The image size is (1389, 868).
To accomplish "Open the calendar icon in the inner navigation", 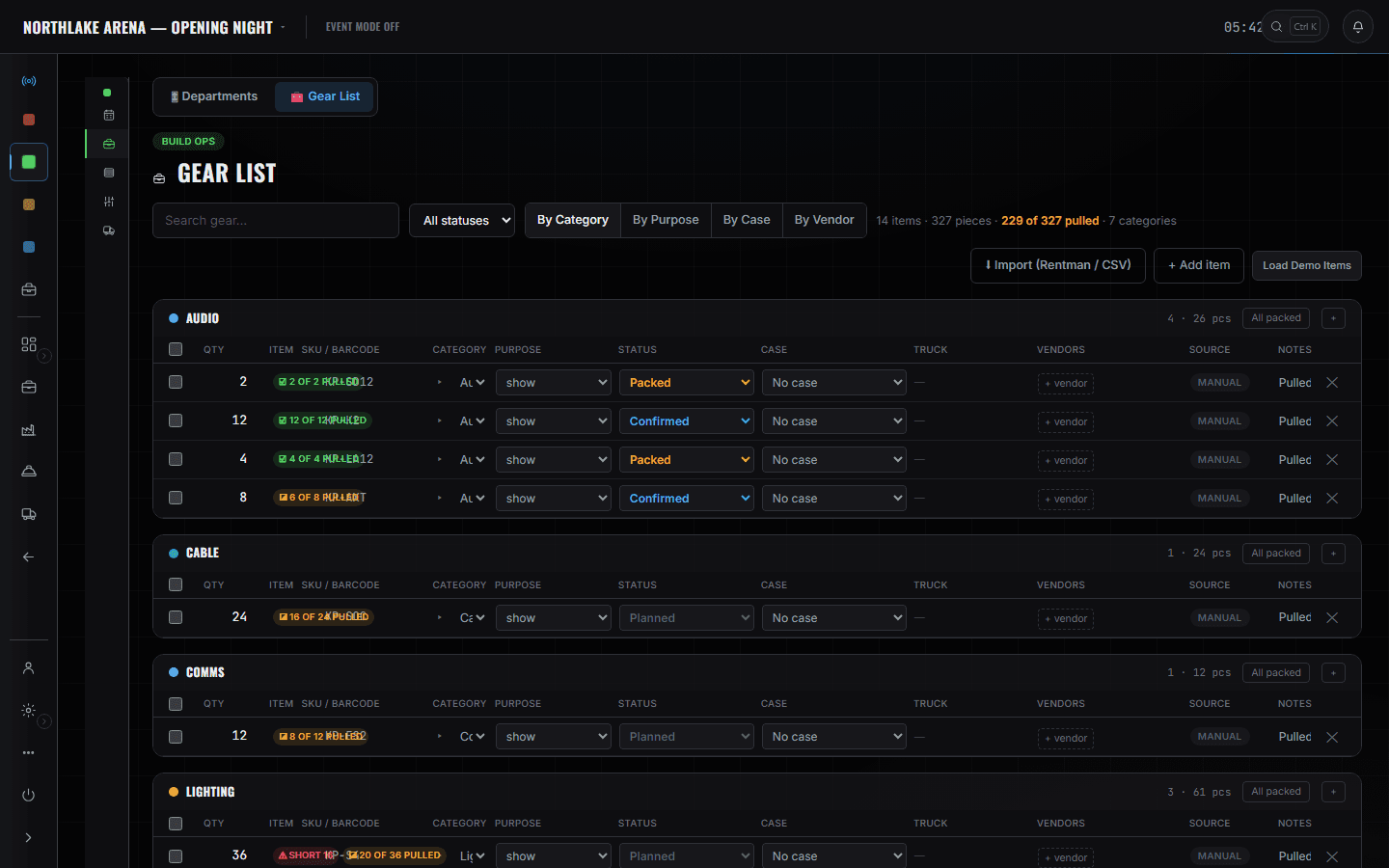I will tap(109, 115).
